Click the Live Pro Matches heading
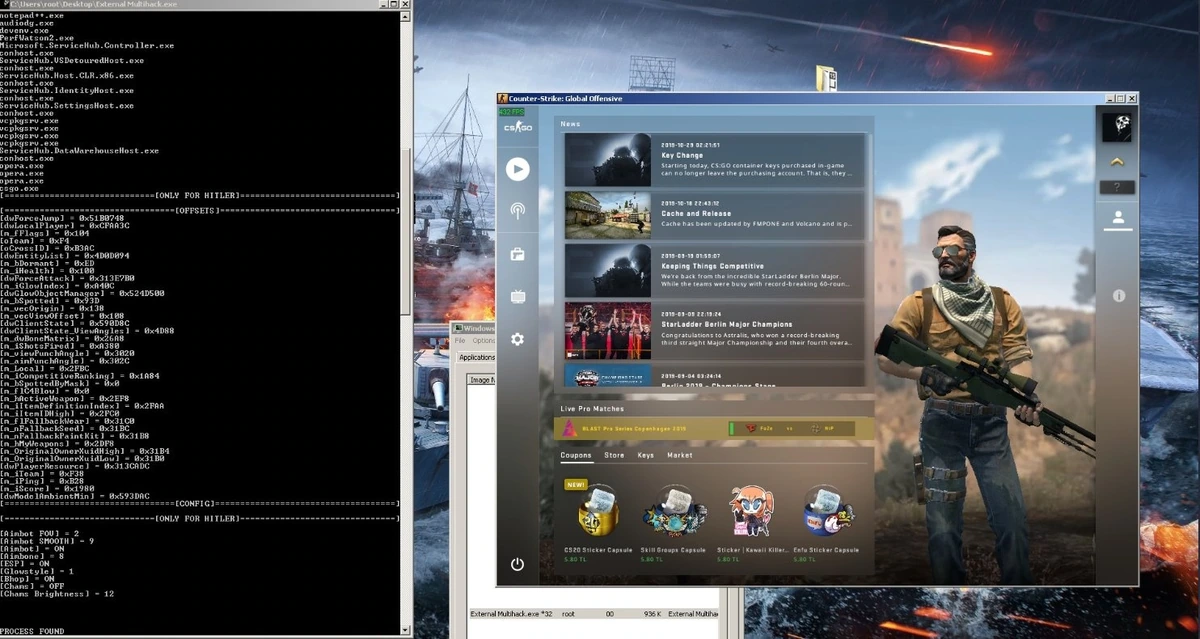The image size is (1200, 639). (x=593, y=408)
